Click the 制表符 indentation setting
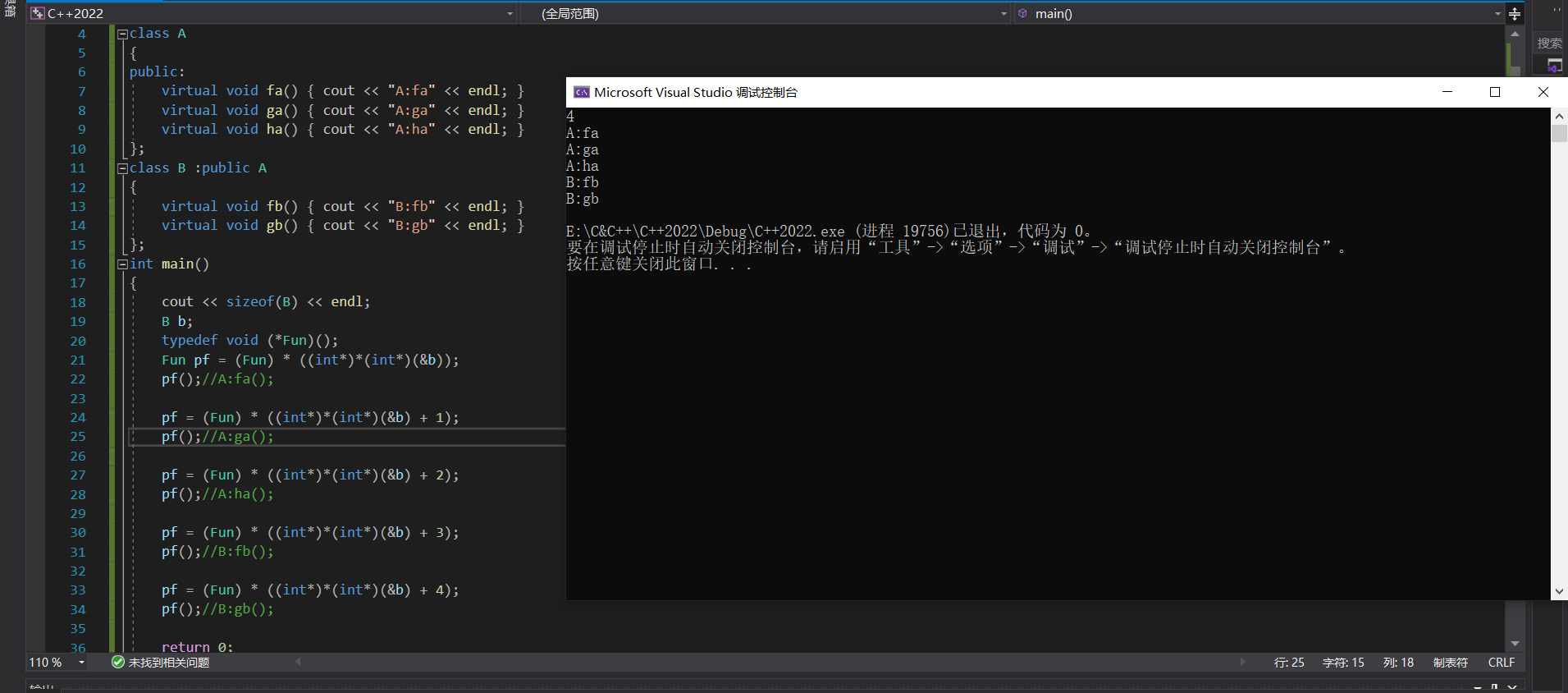This screenshot has width=1568, height=693. [x=1451, y=663]
